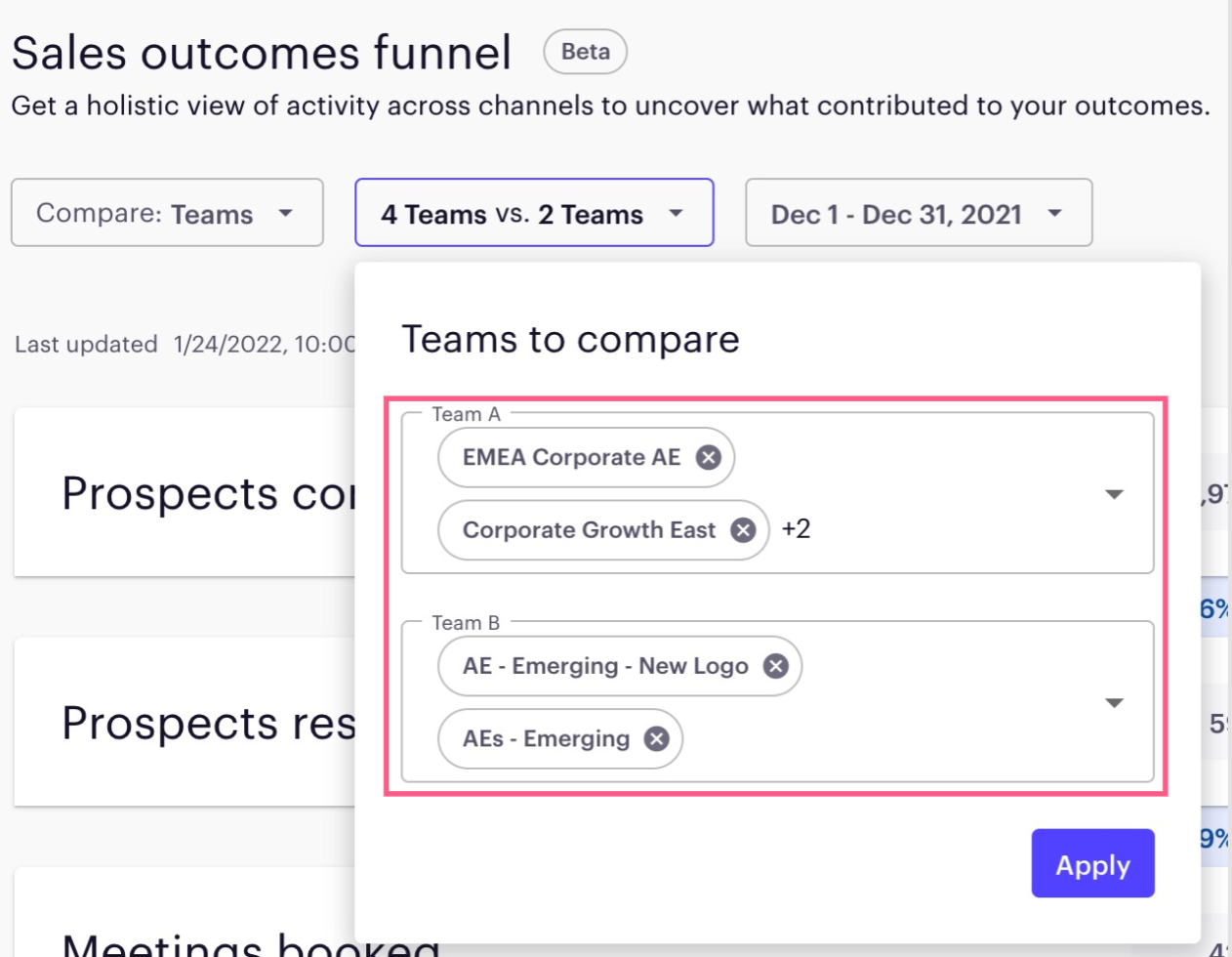Viewport: 1232px width, 957px height.
Task: Open the 4 Teams vs. 2 Teams selector
Action: [533, 213]
